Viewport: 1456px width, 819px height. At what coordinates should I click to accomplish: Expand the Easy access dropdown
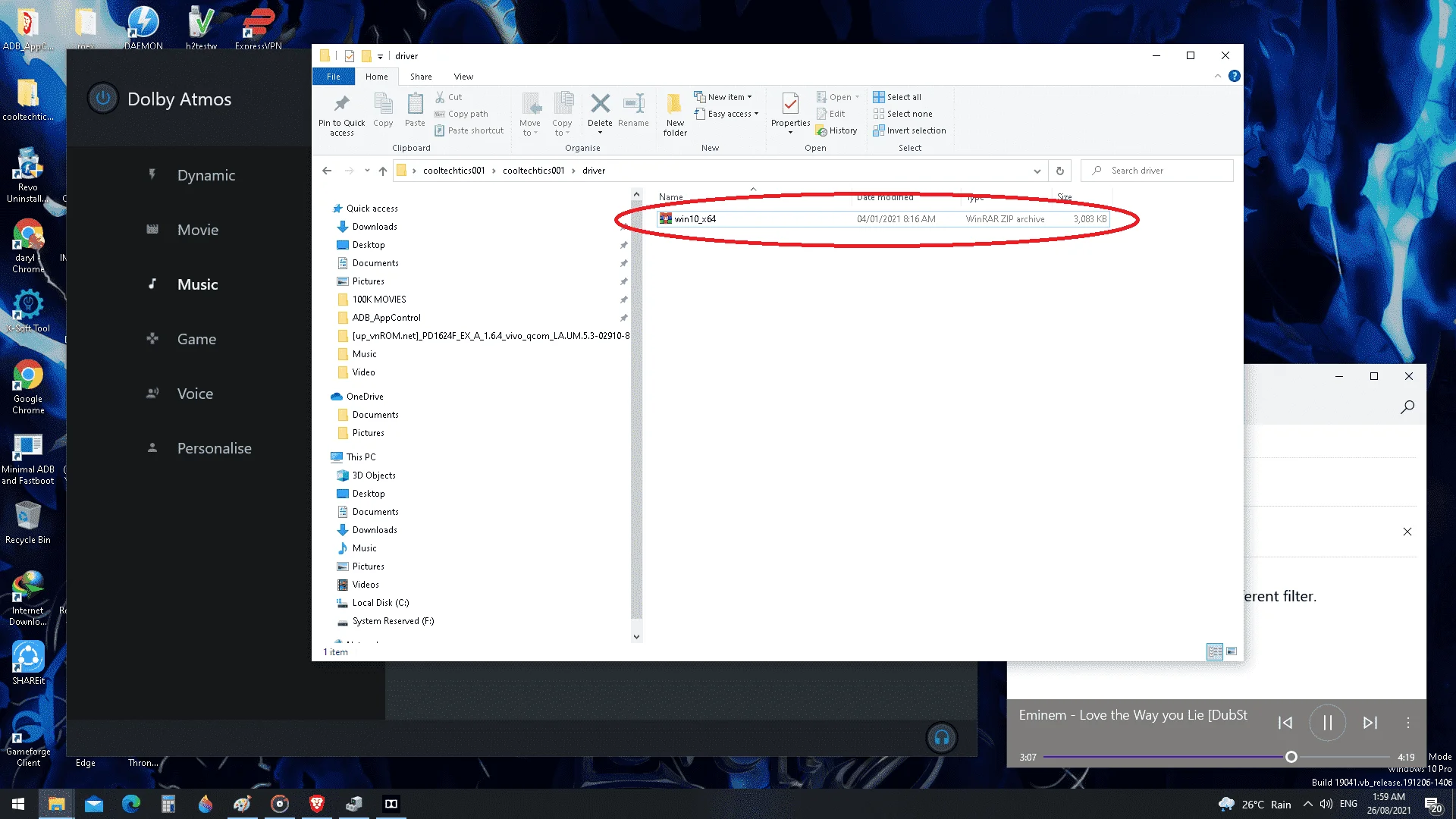(726, 114)
